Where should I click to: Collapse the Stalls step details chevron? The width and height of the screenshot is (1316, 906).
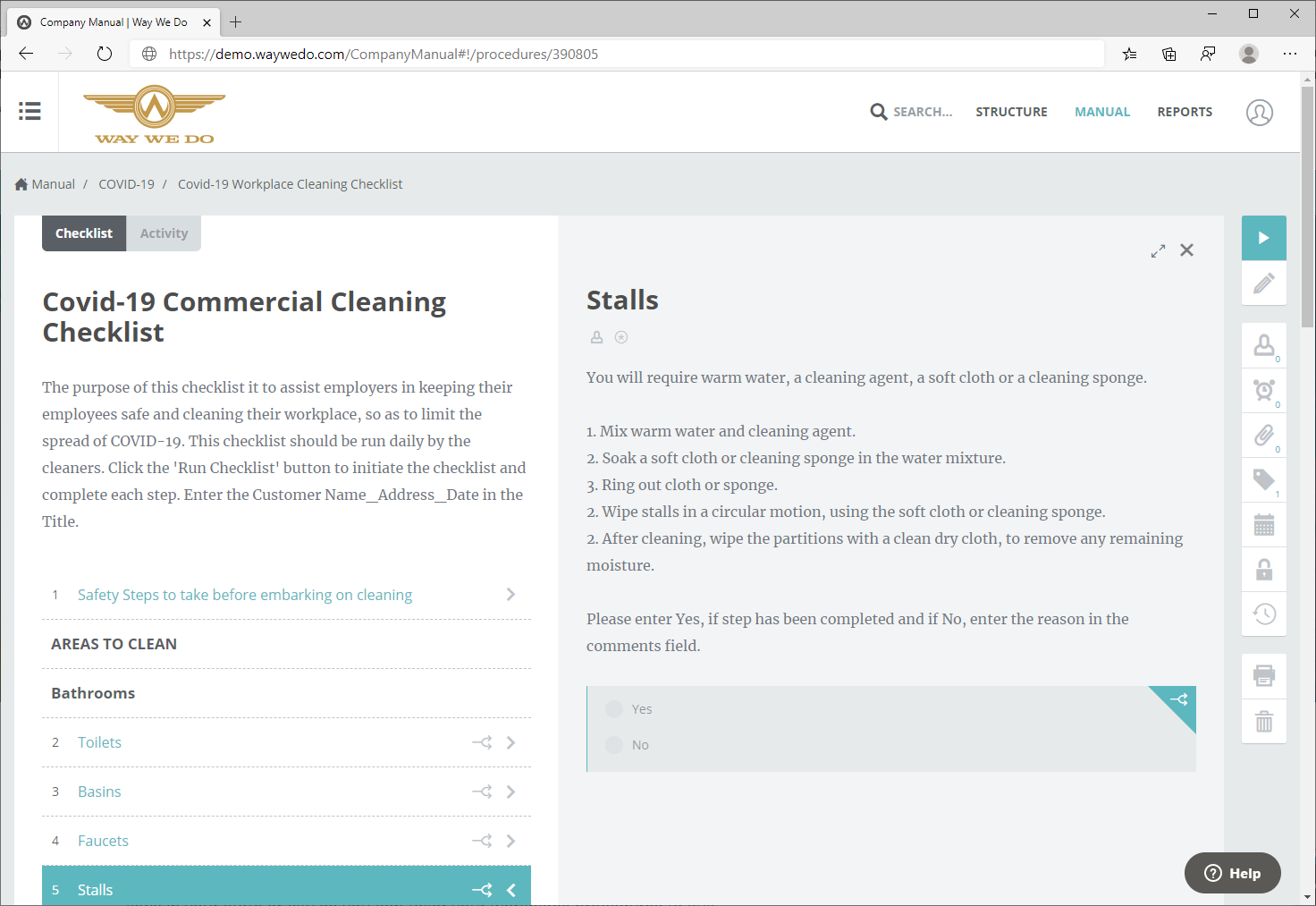(510, 889)
